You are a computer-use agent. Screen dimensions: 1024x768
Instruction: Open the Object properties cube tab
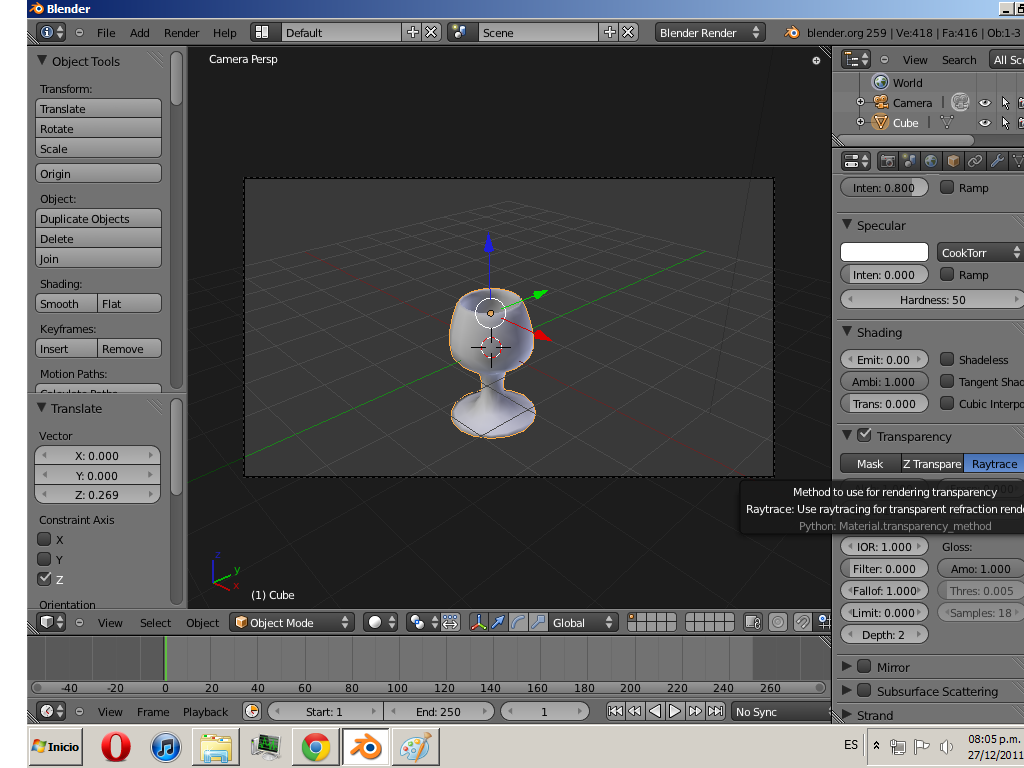[953, 161]
